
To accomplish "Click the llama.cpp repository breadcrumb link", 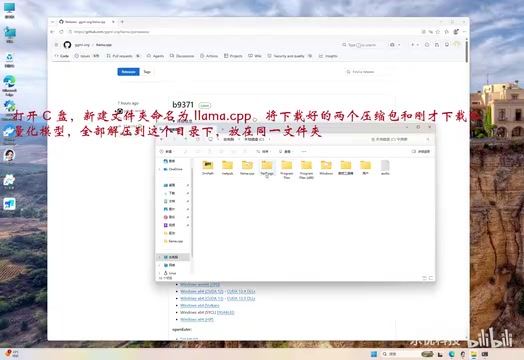I will (104, 45).
